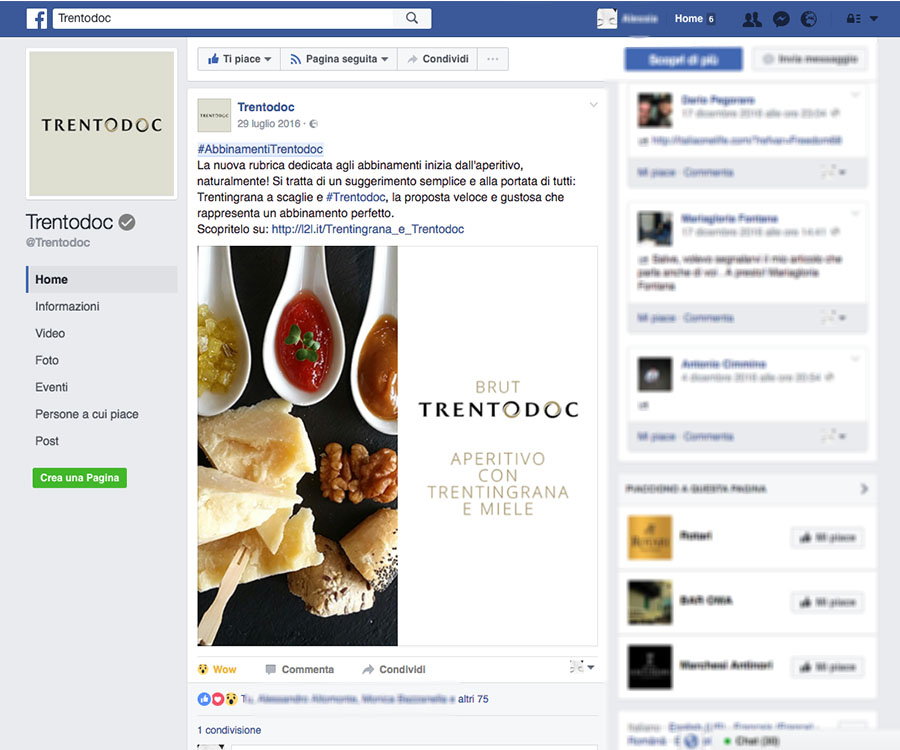Open the gold Rotari page thumbnail
This screenshot has width=900, height=750.
pyautogui.click(x=650, y=538)
